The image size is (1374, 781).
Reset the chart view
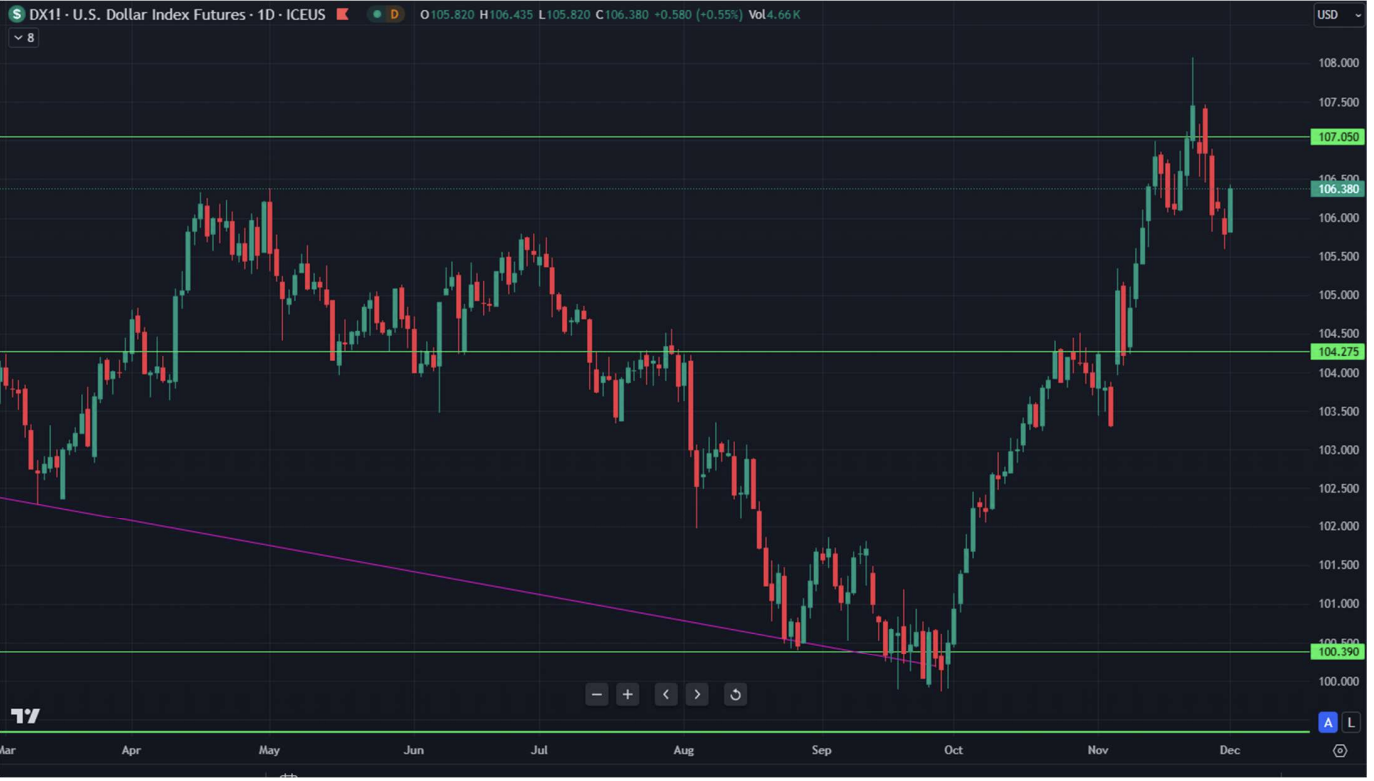coord(735,695)
